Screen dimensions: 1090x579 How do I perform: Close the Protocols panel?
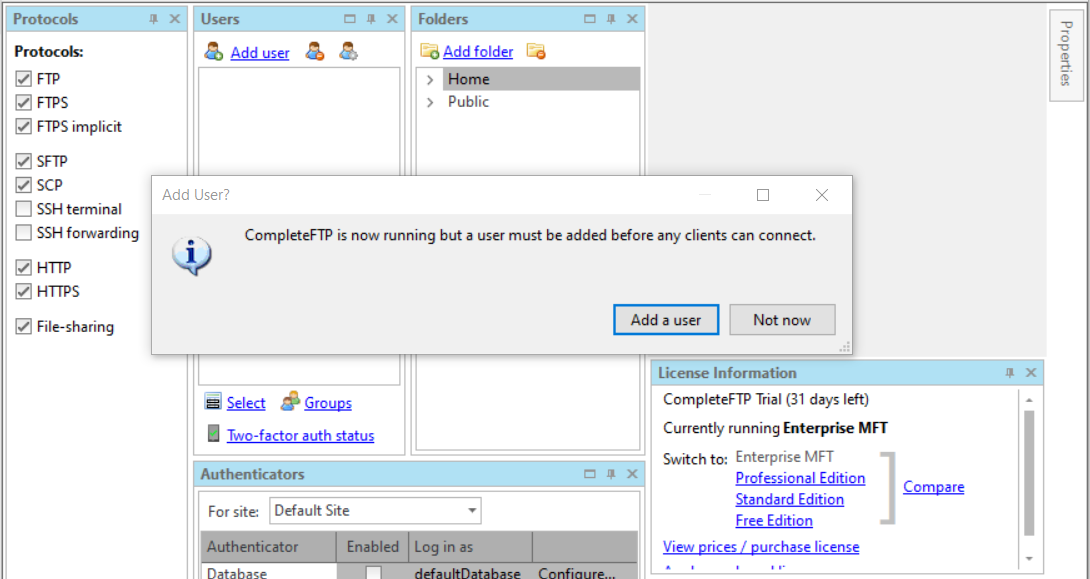point(174,19)
